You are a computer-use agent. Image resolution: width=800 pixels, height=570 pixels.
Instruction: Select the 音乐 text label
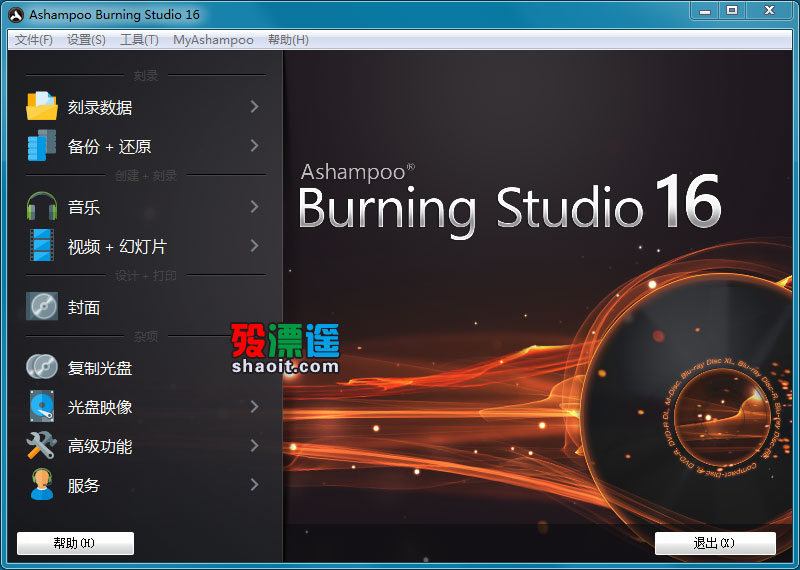point(84,207)
